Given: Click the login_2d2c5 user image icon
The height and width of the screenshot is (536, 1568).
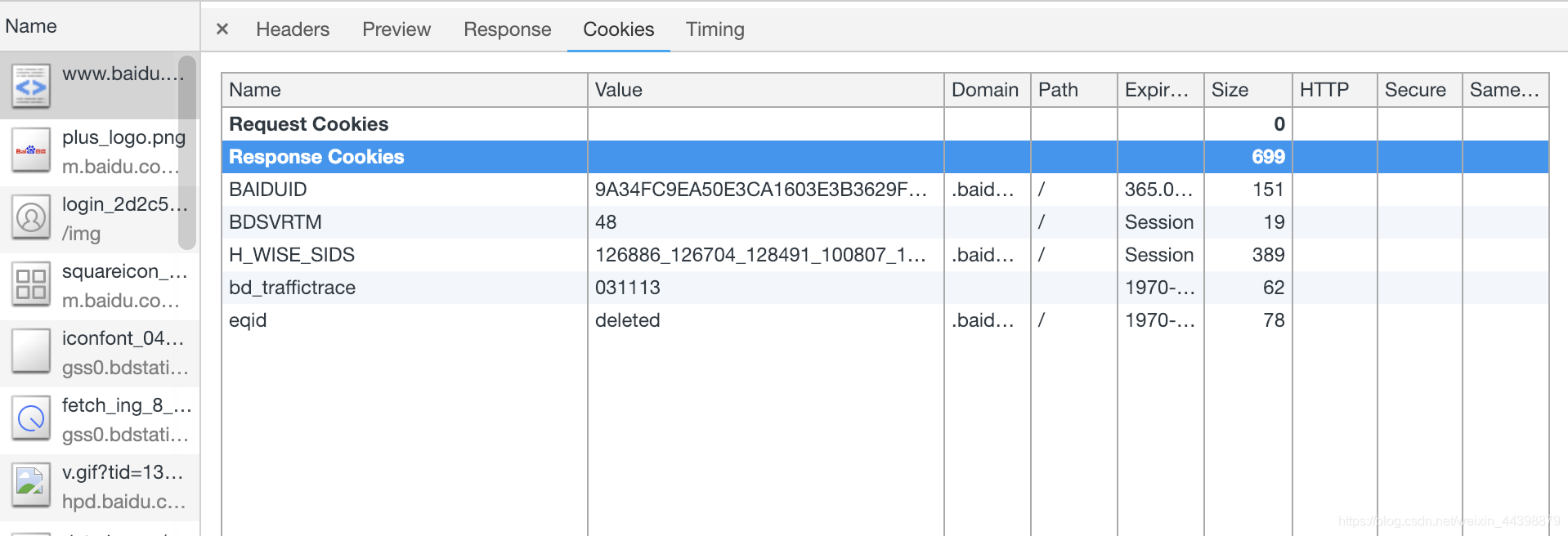Looking at the screenshot, I should 31,218.
